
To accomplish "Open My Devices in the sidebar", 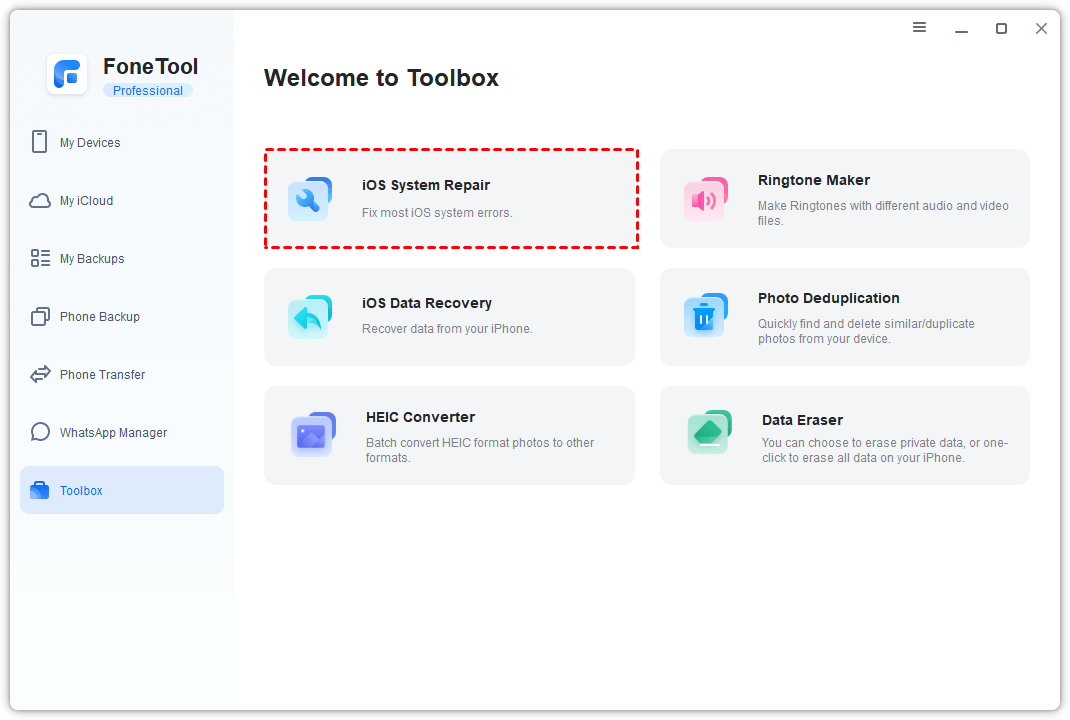I will click(90, 143).
